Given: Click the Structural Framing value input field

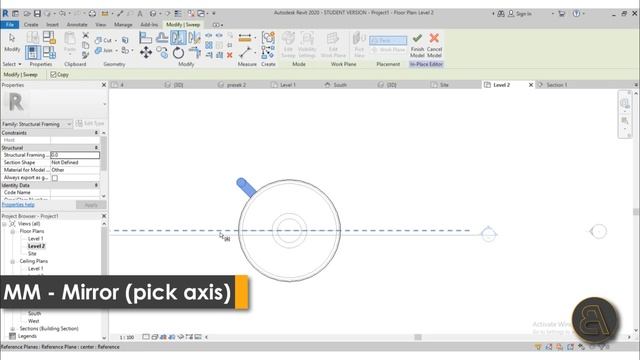Looking at the screenshot, I should pos(75,155).
